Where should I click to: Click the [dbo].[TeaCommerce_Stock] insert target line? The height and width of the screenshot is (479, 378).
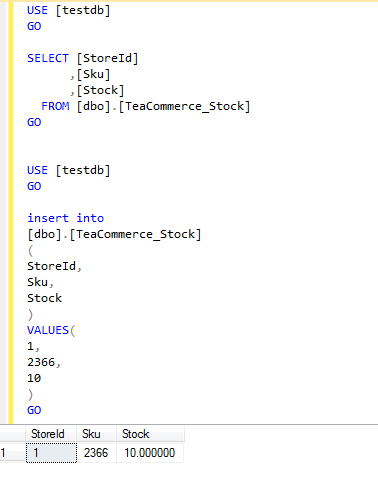(114, 234)
